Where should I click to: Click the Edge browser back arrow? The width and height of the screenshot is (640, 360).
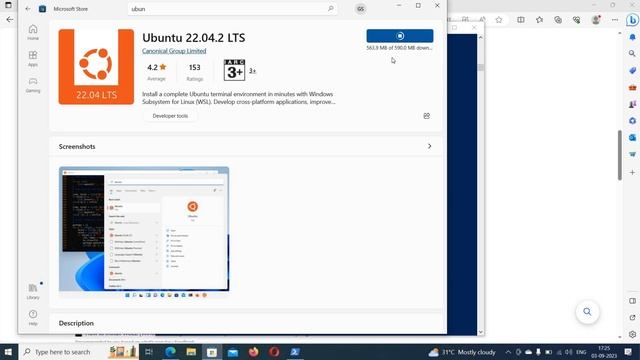(10, 20)
